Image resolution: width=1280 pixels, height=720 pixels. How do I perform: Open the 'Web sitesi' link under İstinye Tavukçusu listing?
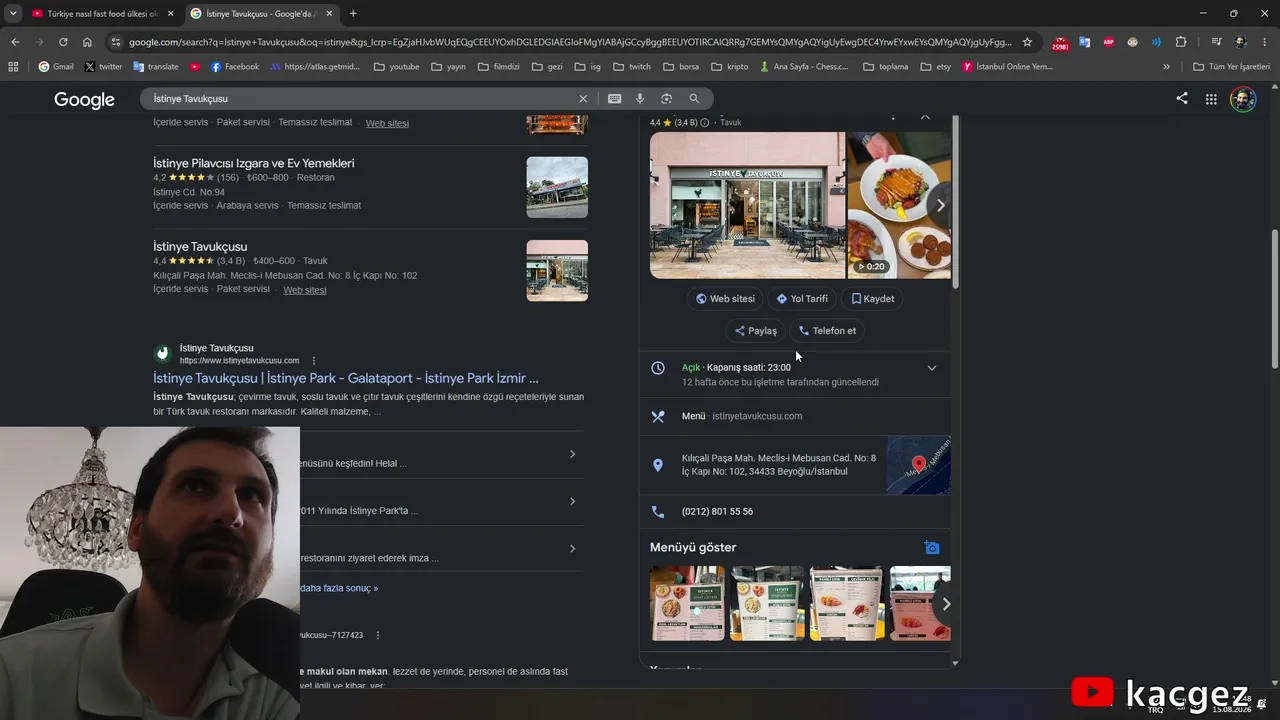305,290
